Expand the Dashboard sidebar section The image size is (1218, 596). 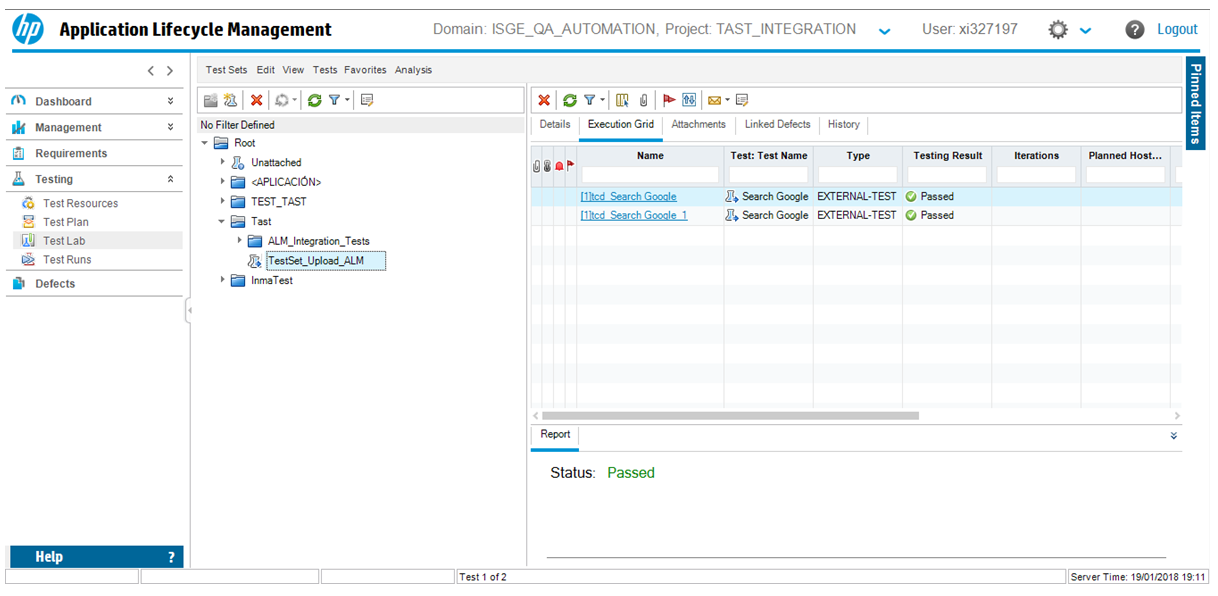[170, 101]
